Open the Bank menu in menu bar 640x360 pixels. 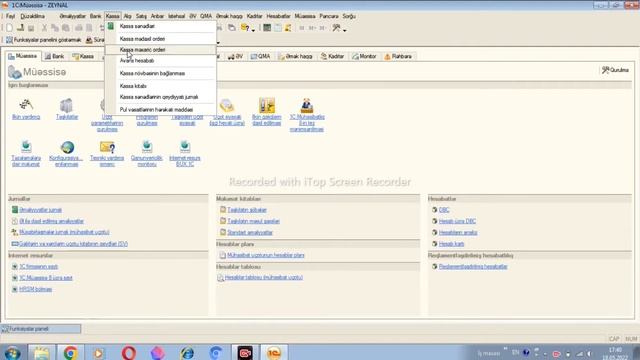(x=96, y=16)
